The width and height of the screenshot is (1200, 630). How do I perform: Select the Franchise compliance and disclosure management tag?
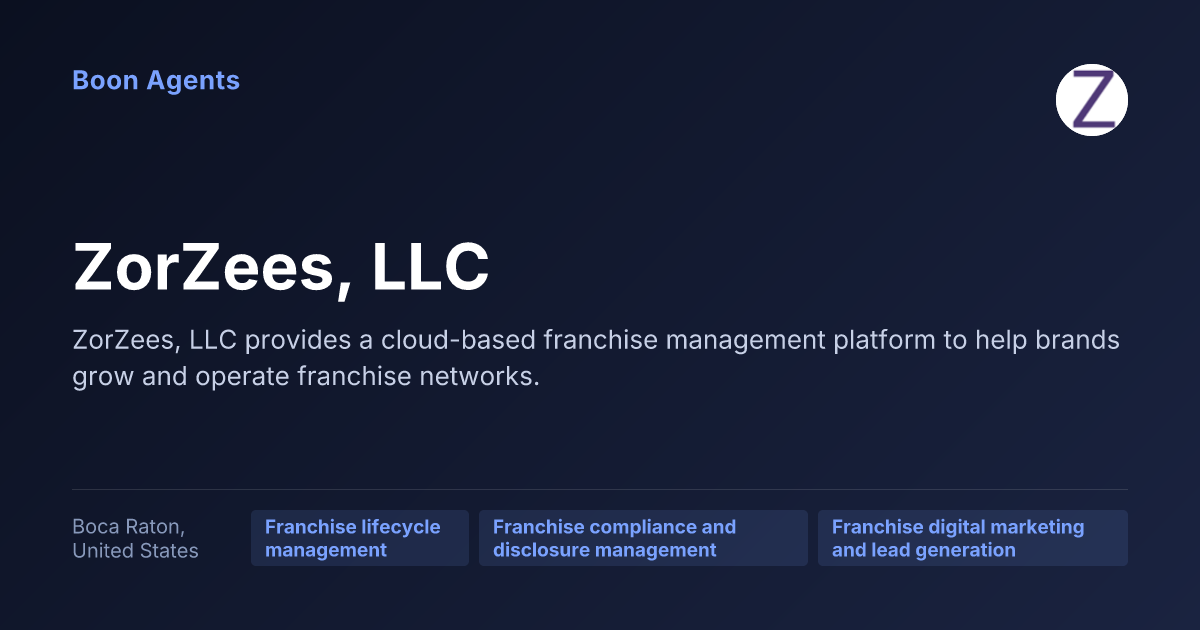pos(643,538)
